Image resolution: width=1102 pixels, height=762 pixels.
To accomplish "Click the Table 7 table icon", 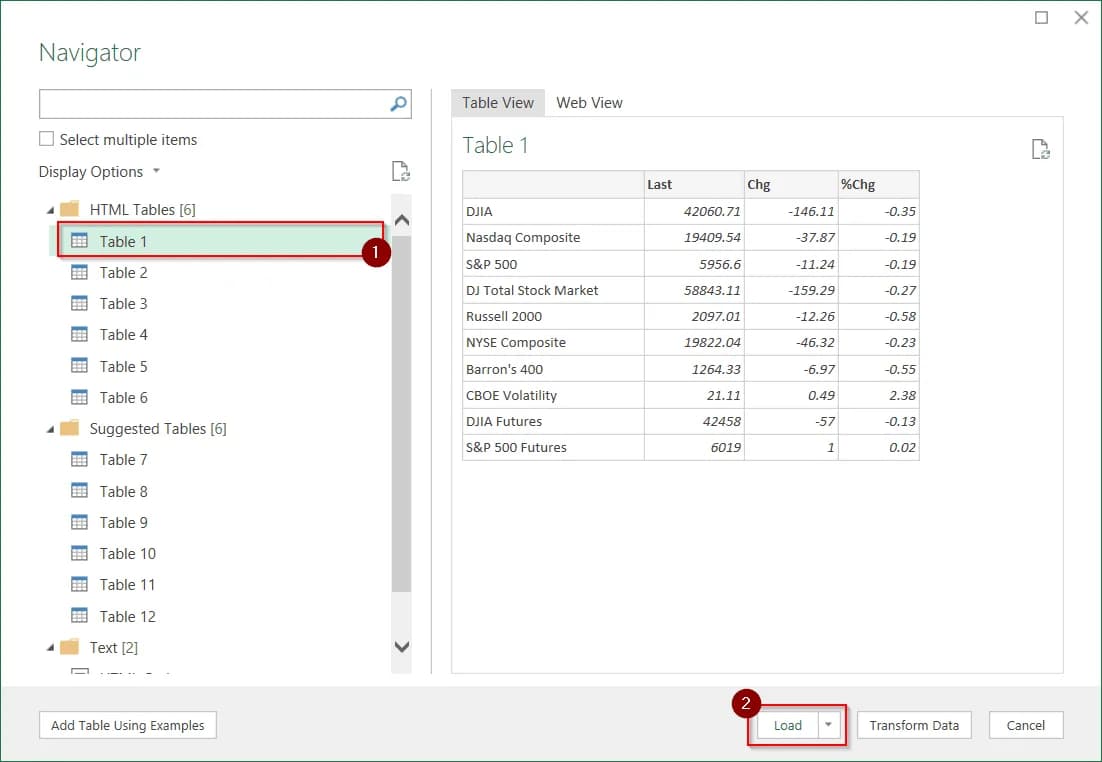I will coord(79,459).
